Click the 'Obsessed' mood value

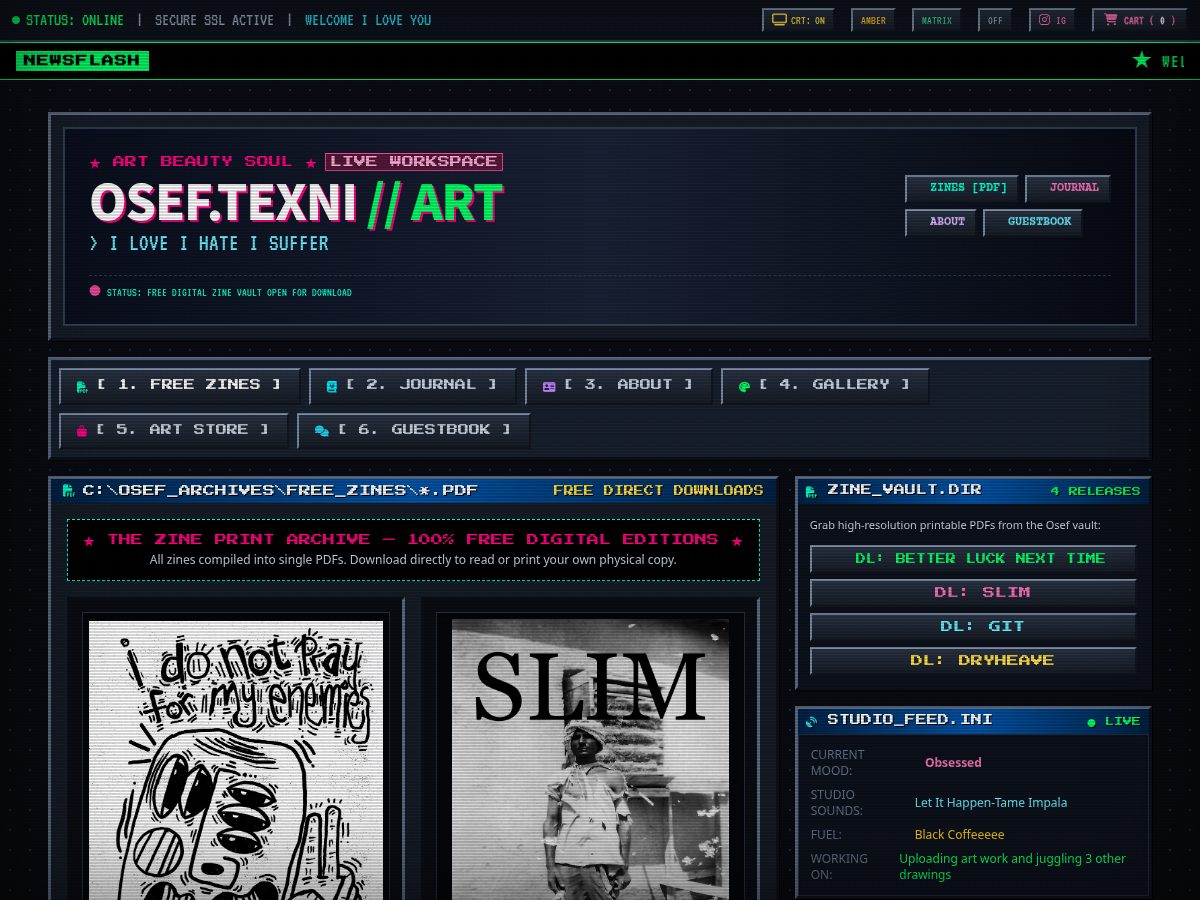(953, 763)
